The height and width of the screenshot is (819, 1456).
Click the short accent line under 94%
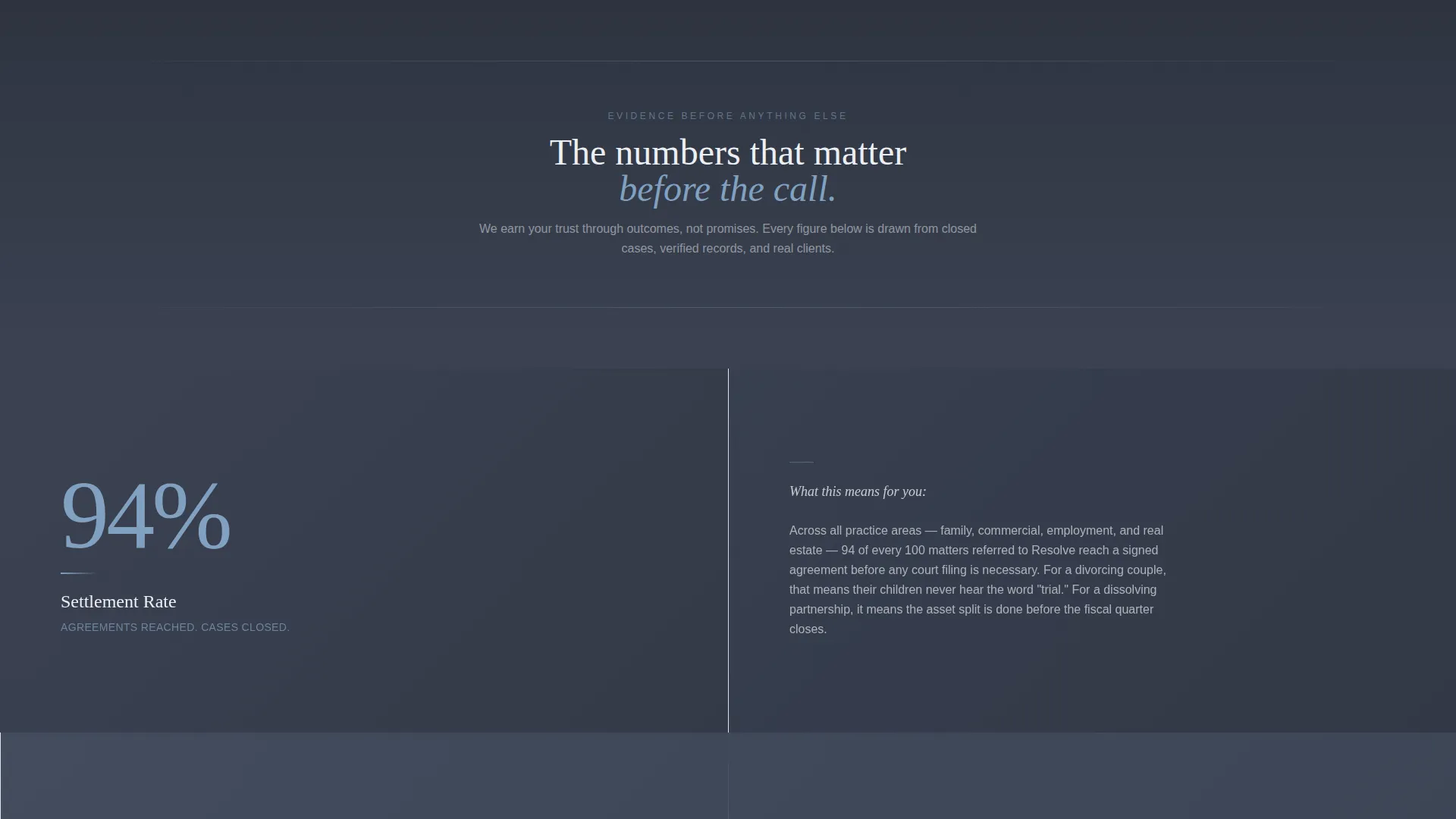pos(78,573)
